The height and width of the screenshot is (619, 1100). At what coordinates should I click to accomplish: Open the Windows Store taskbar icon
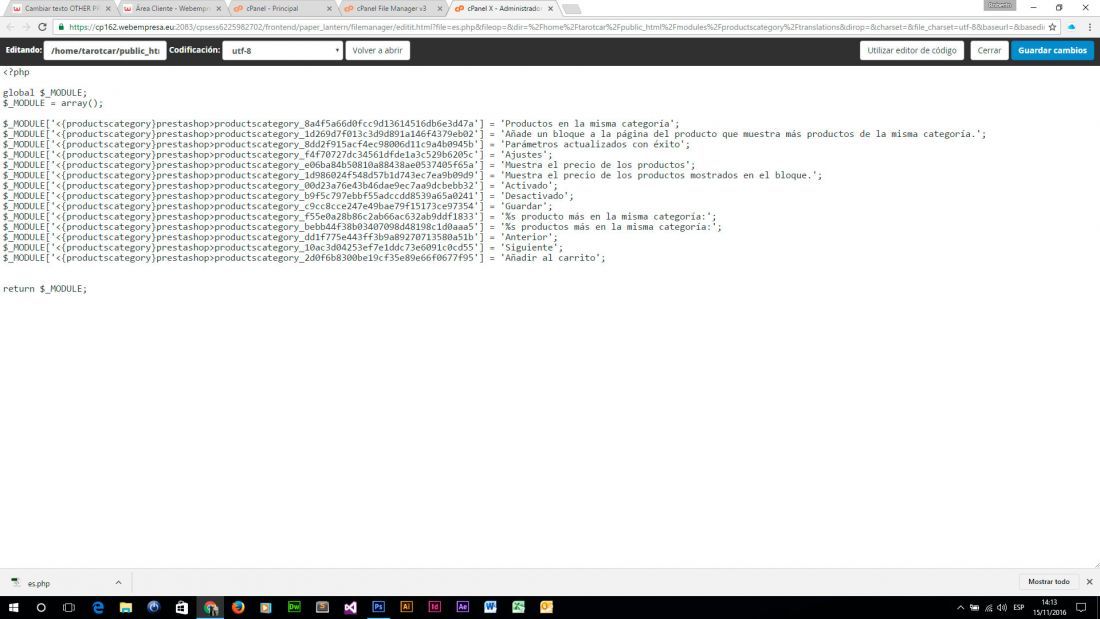pos(182,607)
